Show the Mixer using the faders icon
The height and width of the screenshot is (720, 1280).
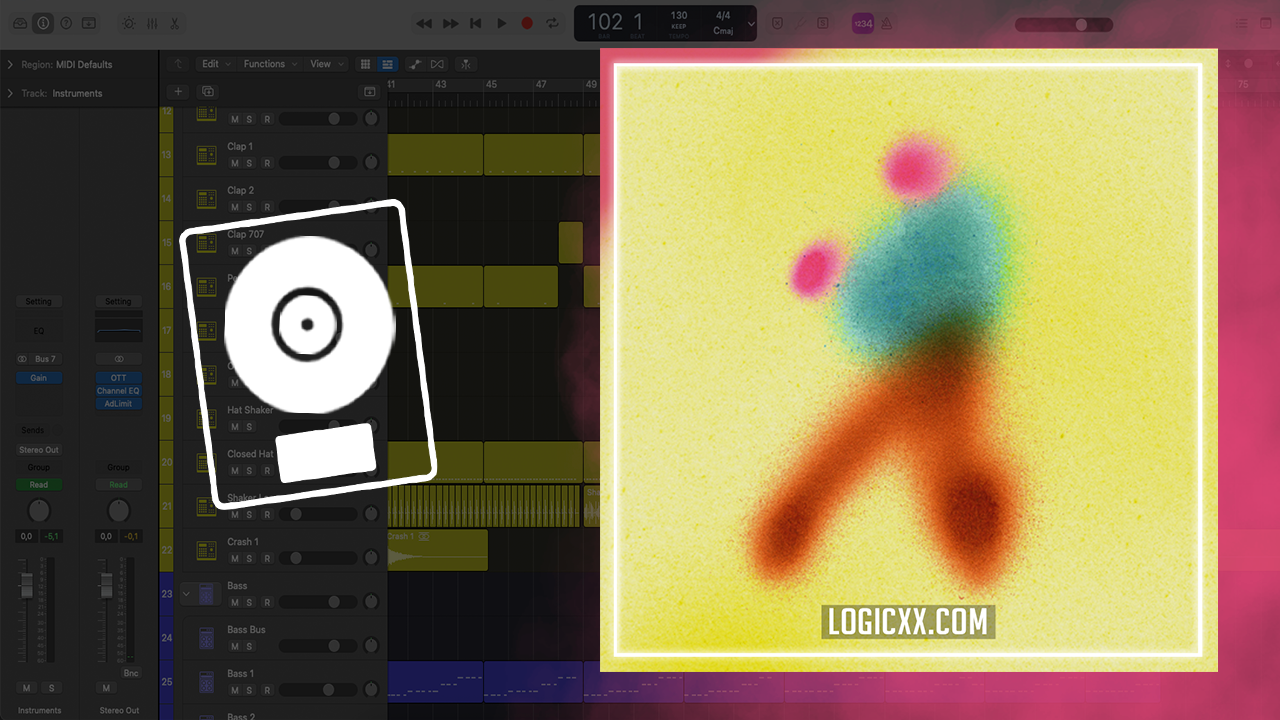click(x=152, y=23)
